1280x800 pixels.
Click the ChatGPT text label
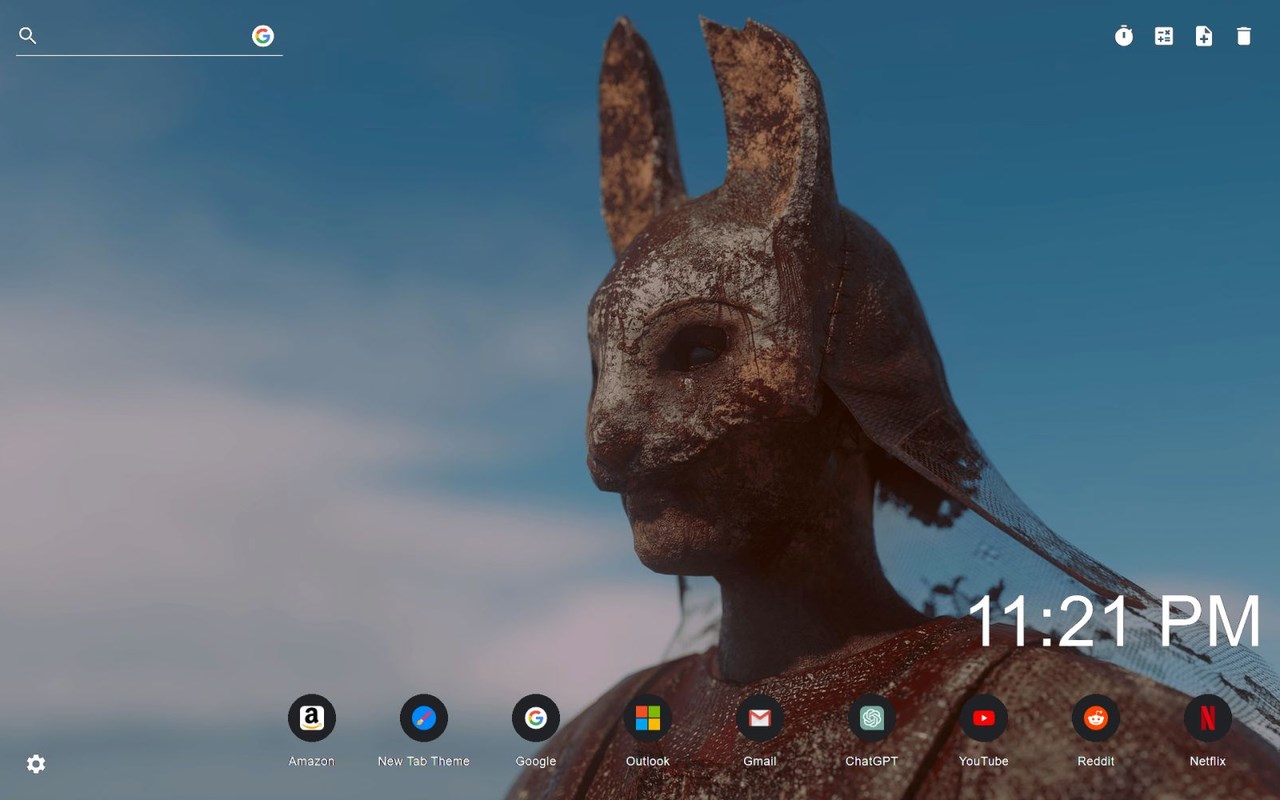point(872,761)
